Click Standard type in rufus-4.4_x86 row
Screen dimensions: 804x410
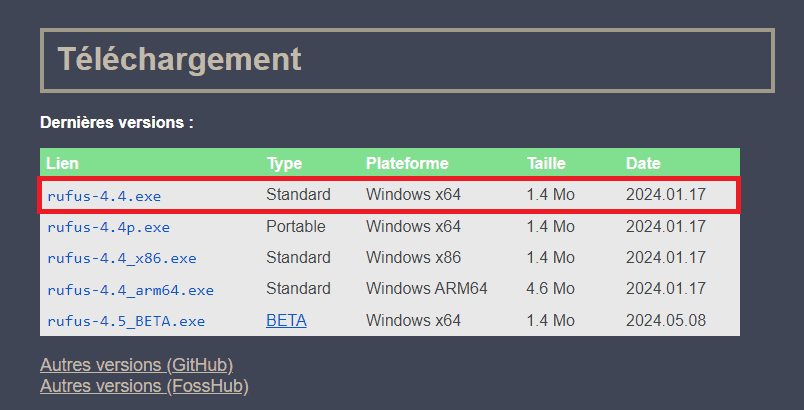click(298, 257)
